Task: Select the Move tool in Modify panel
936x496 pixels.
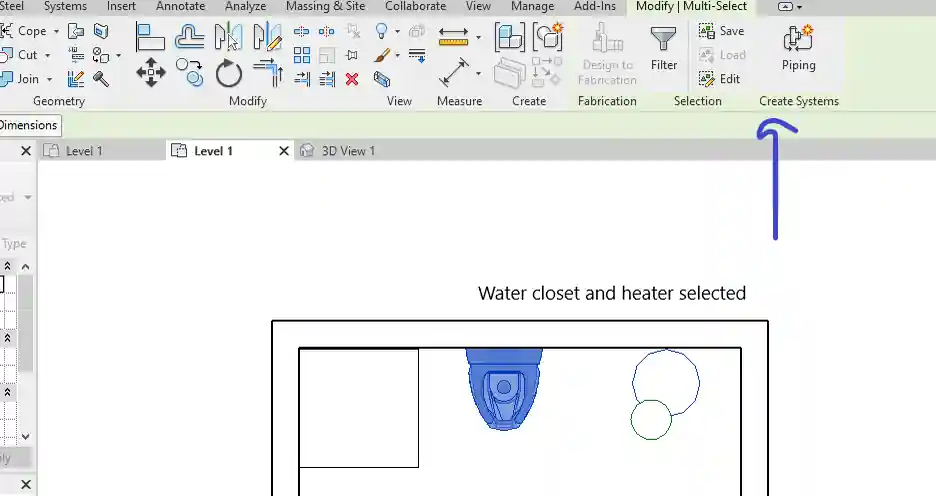Action: pos(151,72)
